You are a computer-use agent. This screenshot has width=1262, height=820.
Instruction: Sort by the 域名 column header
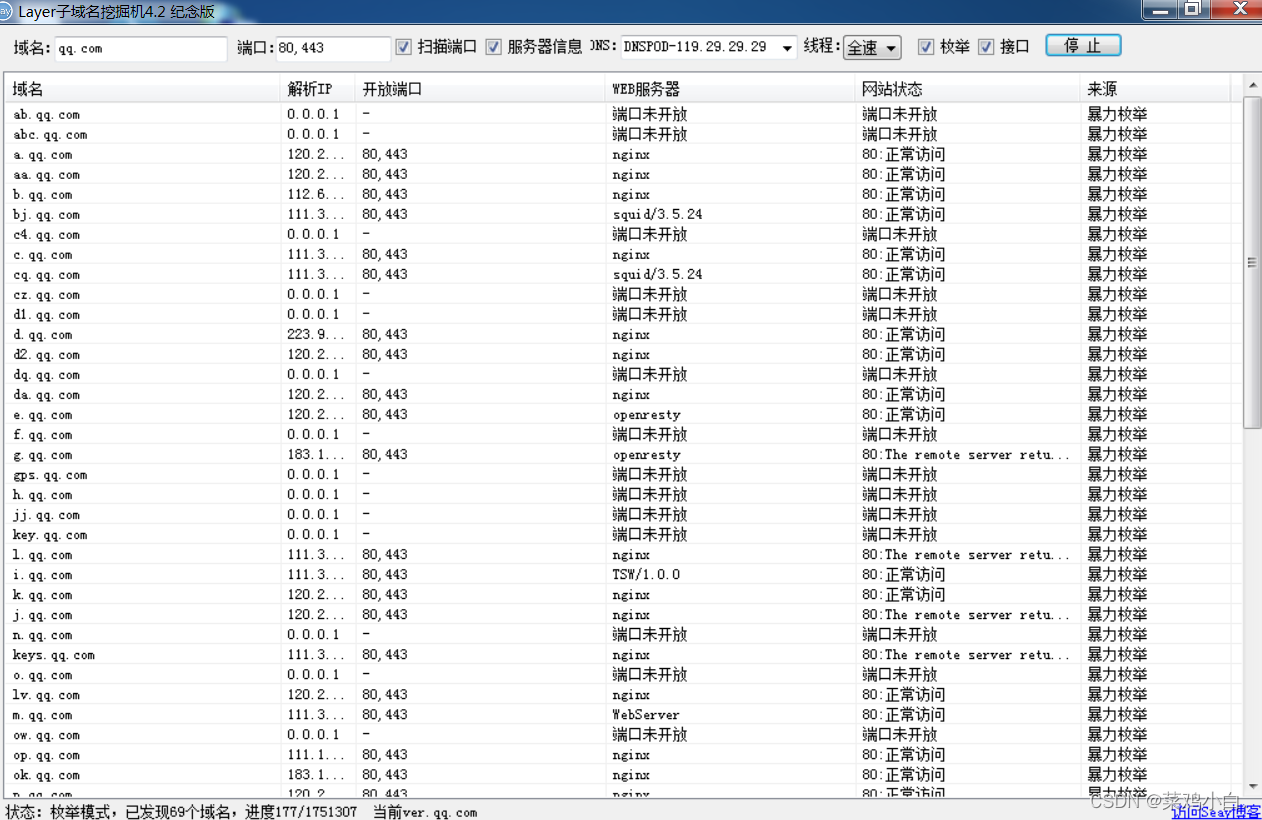click(143, 89)
